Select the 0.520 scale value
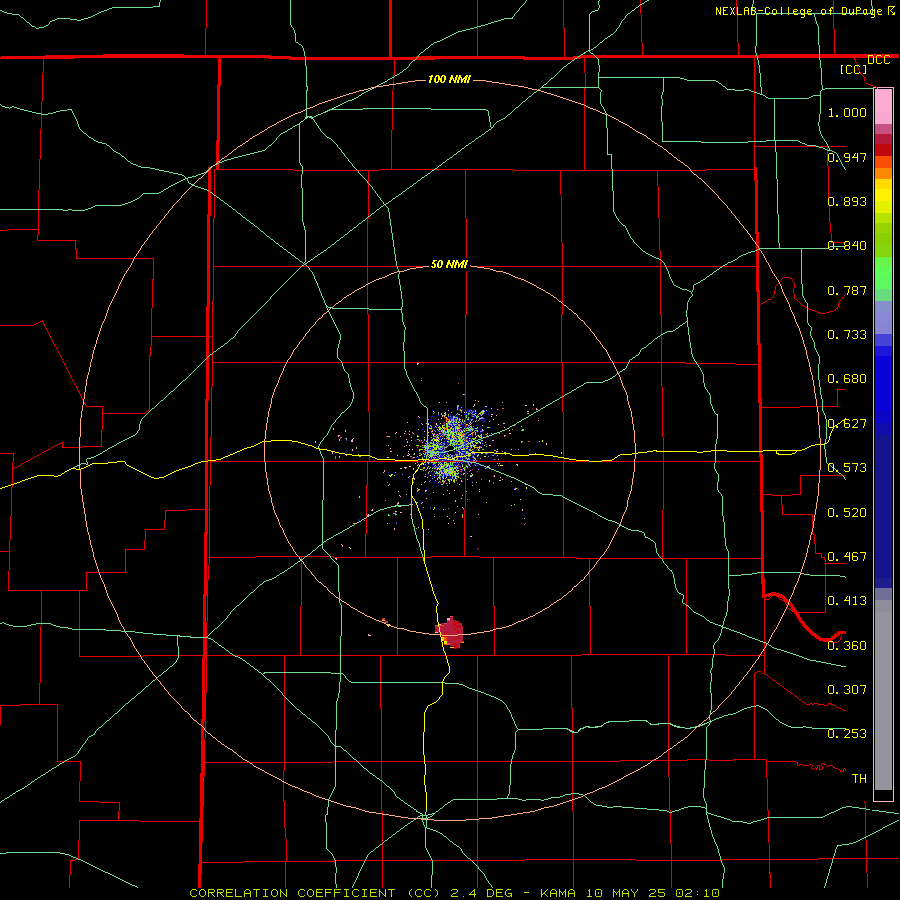The width and height of the screenshot is (900, 900). click(847, 512)
